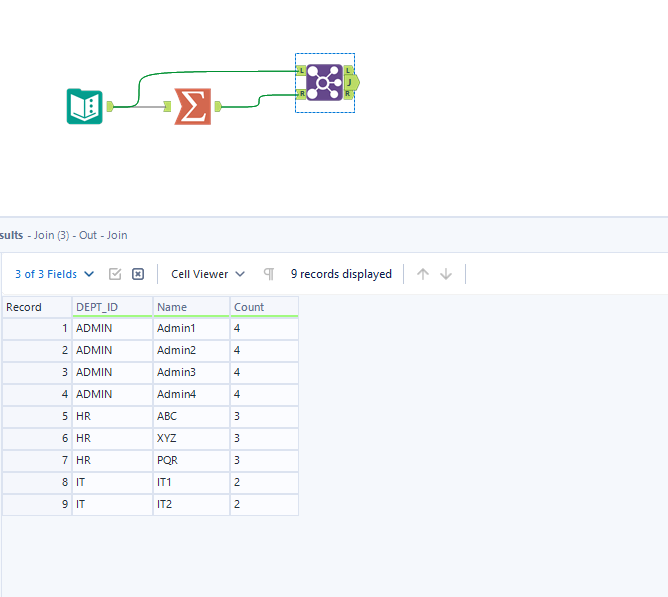The height and width of the screenshot is (597, 668).
Task: Click the Name column header
Action: click(191, 307)
